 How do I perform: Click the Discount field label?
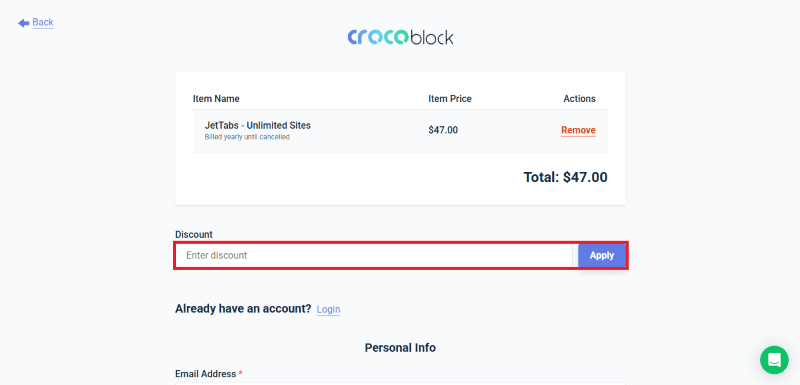[194, 235]
